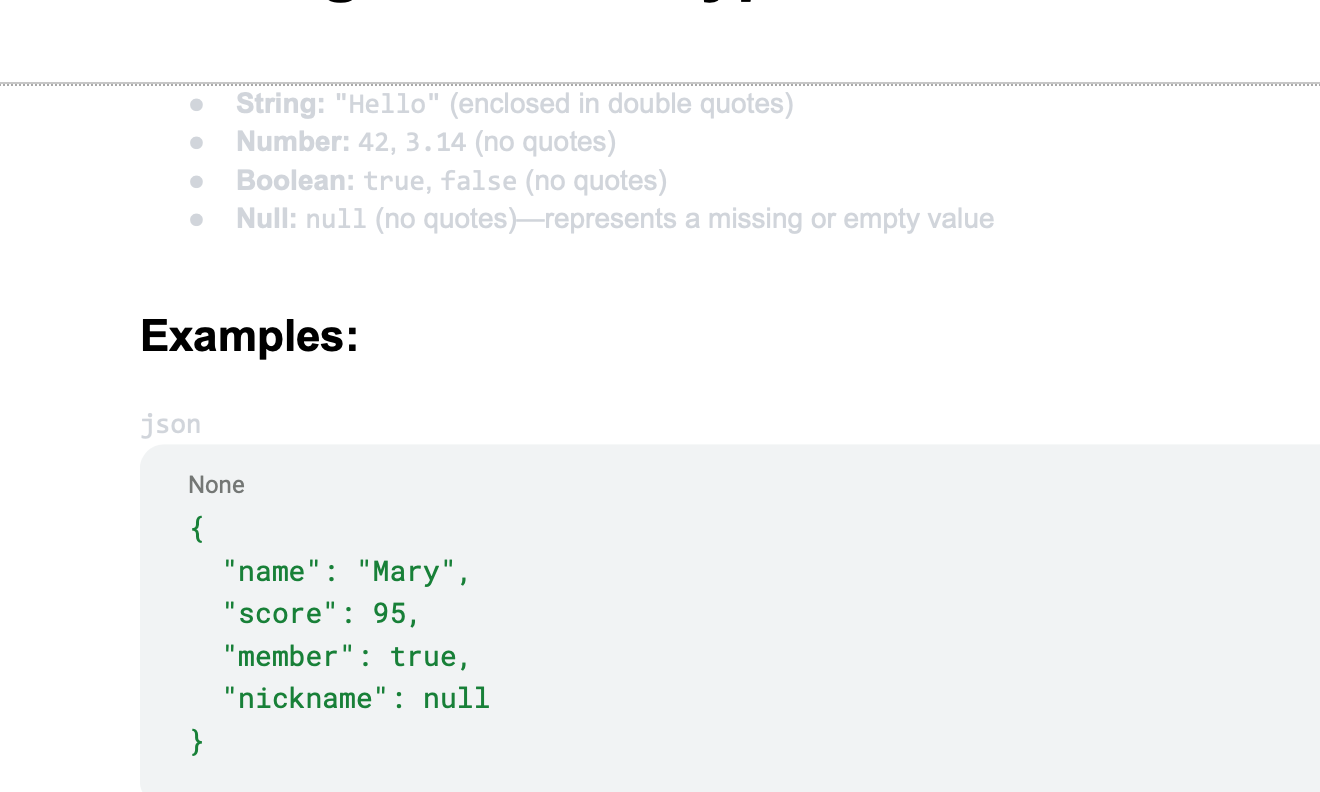The width and height of the screenshot is (1320, 792).
Task: Click the opening curly brace in code
Action: [197, 529]
